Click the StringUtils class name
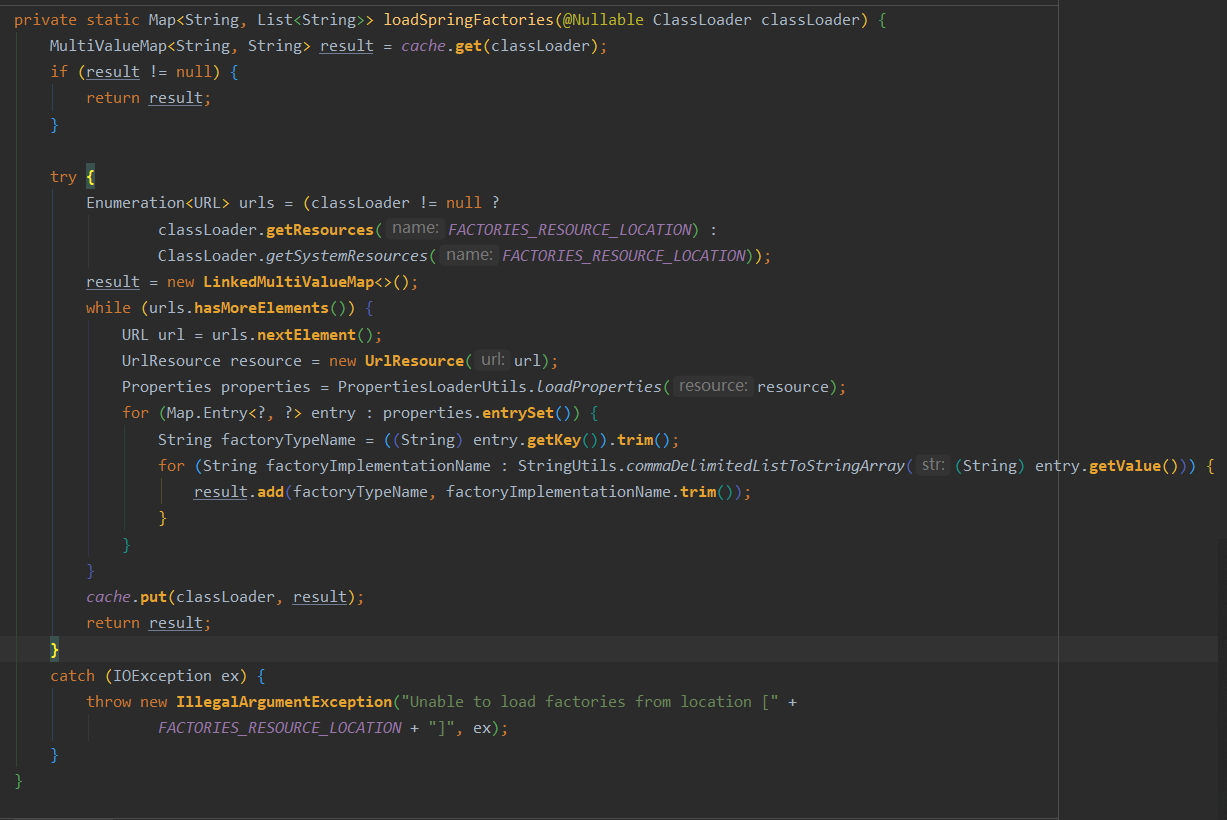Image resolution: width=1227 pixels, height=820 pixels. click(x=567, y=465)
